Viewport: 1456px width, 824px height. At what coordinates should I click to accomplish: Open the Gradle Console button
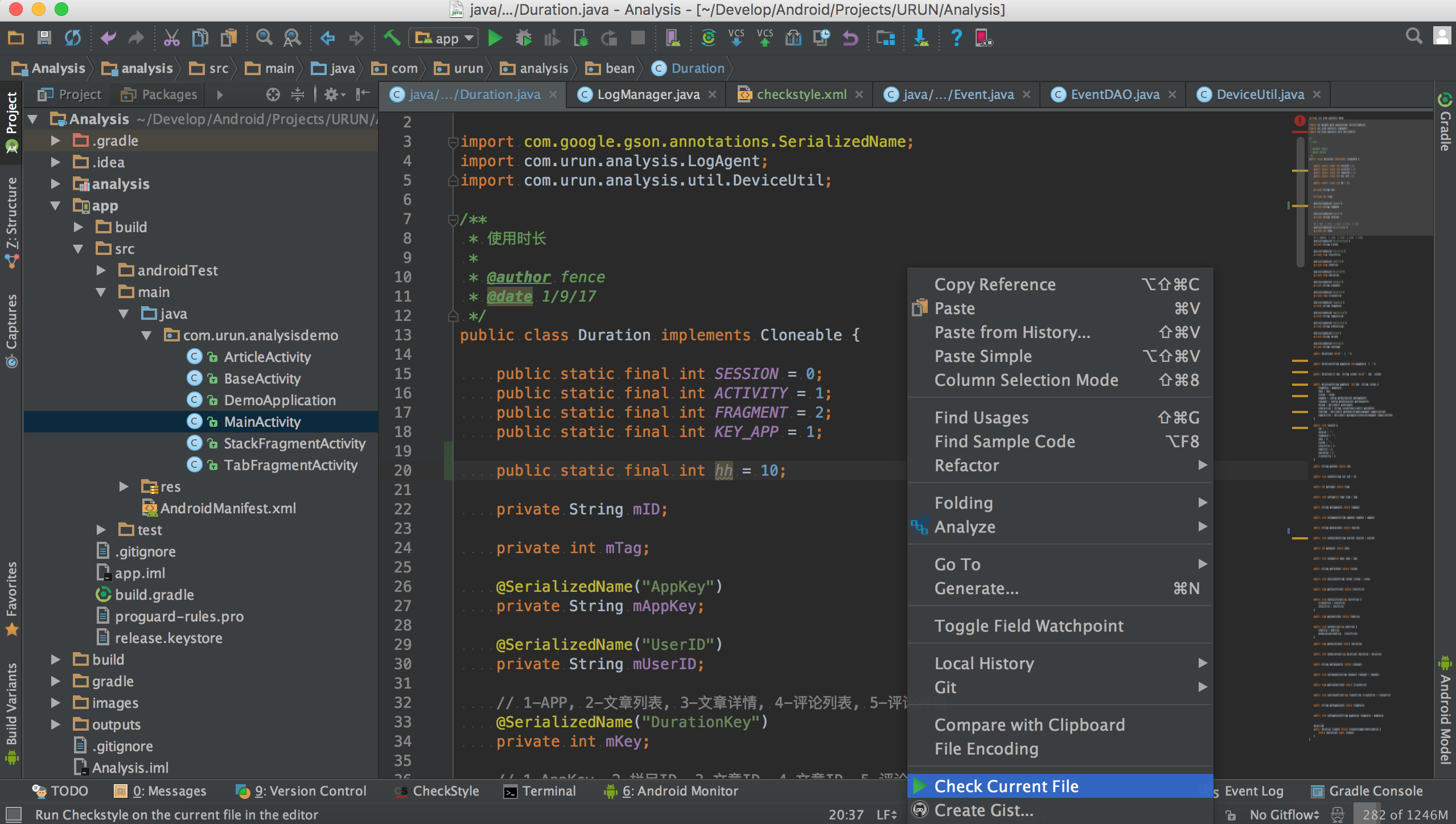[1367, 791]
